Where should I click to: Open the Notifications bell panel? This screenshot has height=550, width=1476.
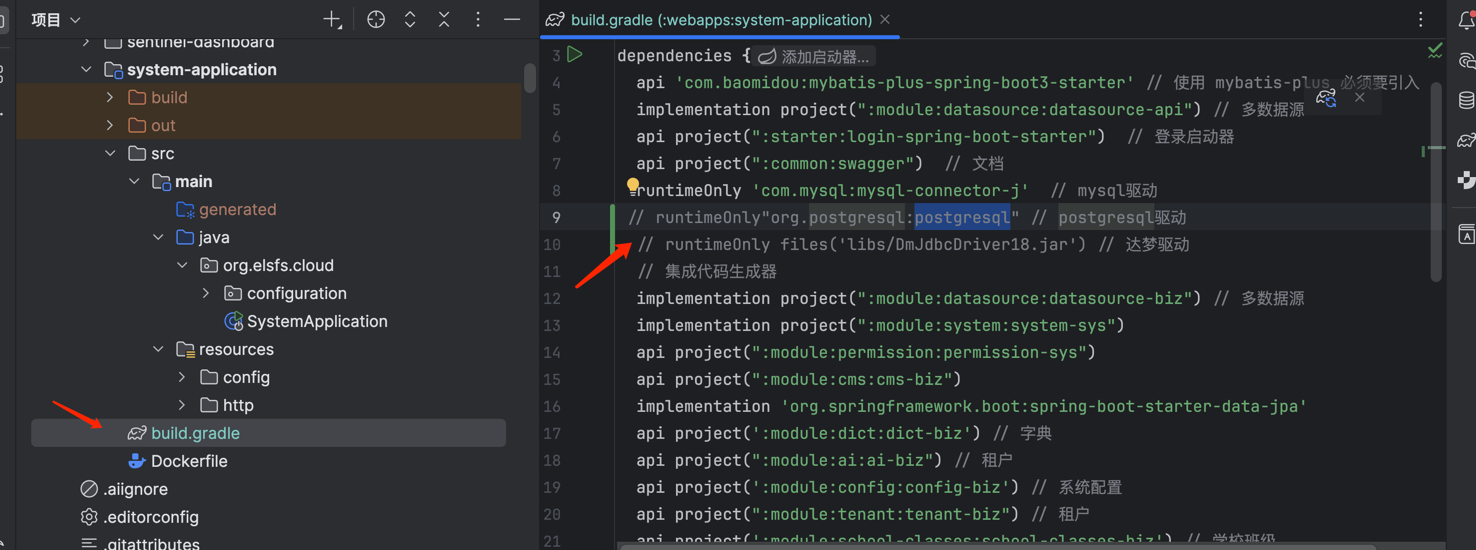tap(1466, 20)
